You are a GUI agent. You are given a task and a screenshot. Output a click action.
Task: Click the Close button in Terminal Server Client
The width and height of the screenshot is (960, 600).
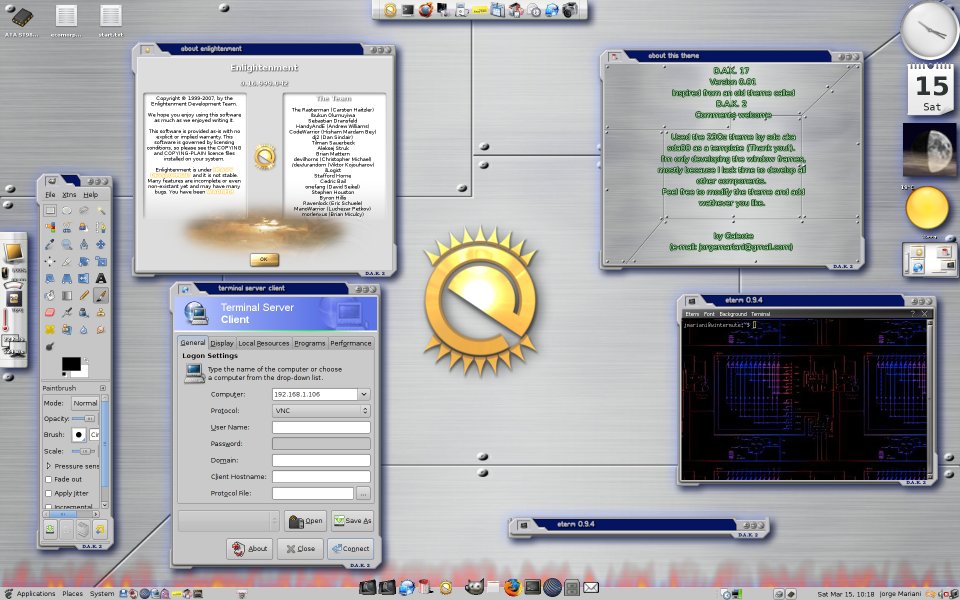click(301, 549)
